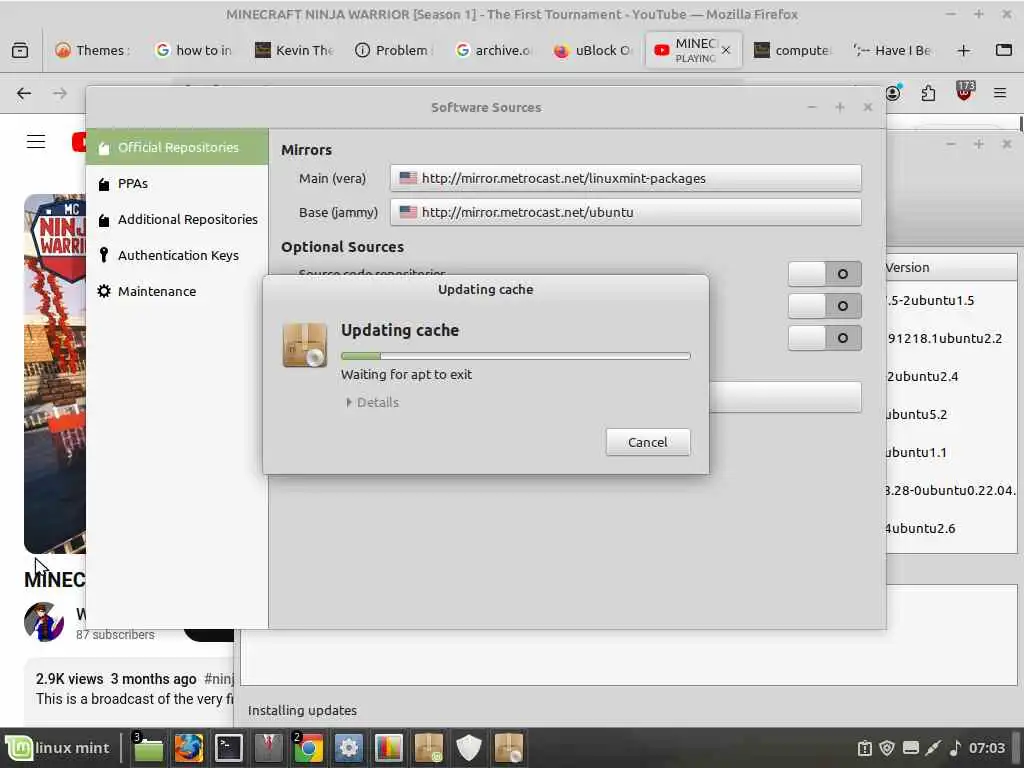The image size is (1024, 768).
Task: Click the Authentication Keys key icon
Action: click(x=104, y=255)
